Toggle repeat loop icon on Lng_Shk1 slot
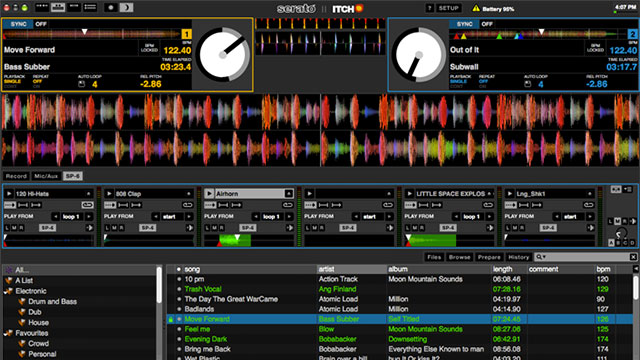 pyautogui.click(x=588, y=205)
